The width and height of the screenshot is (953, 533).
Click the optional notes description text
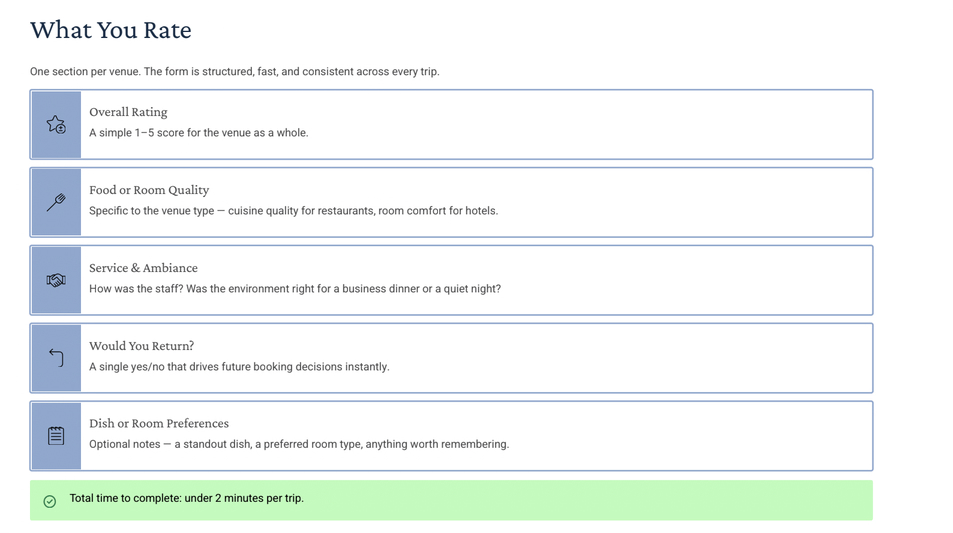coord(299,444)
